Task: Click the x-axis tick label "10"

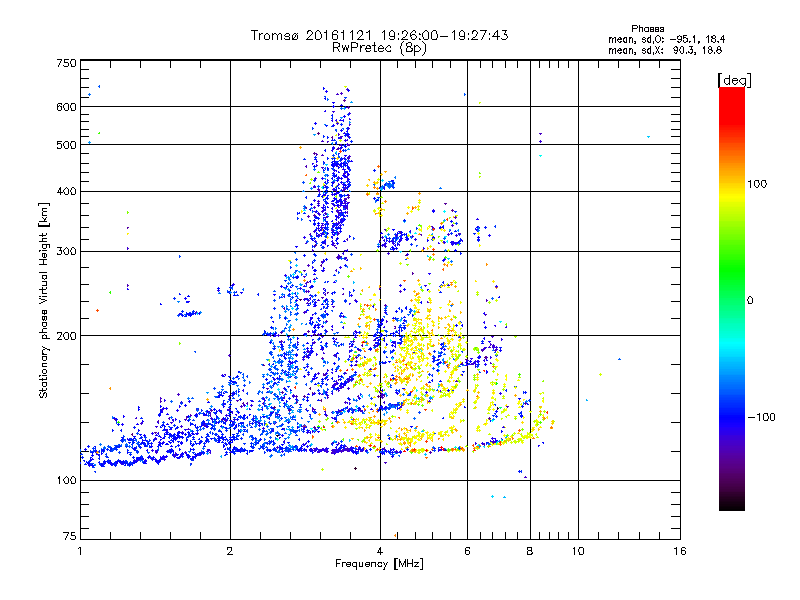Action: [578, 551]
